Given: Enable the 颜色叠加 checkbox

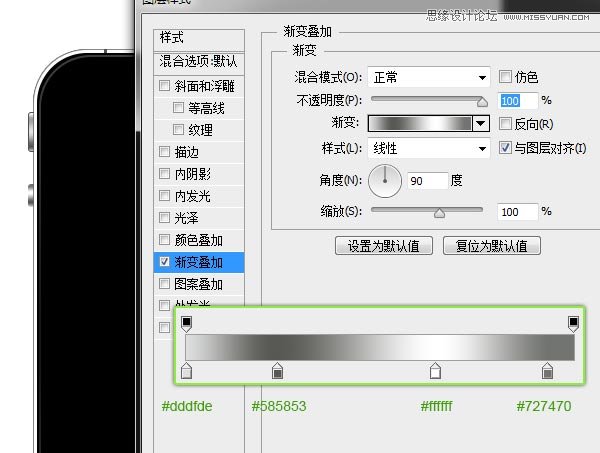Looking at the screenshot, I should tap(164, 240).
